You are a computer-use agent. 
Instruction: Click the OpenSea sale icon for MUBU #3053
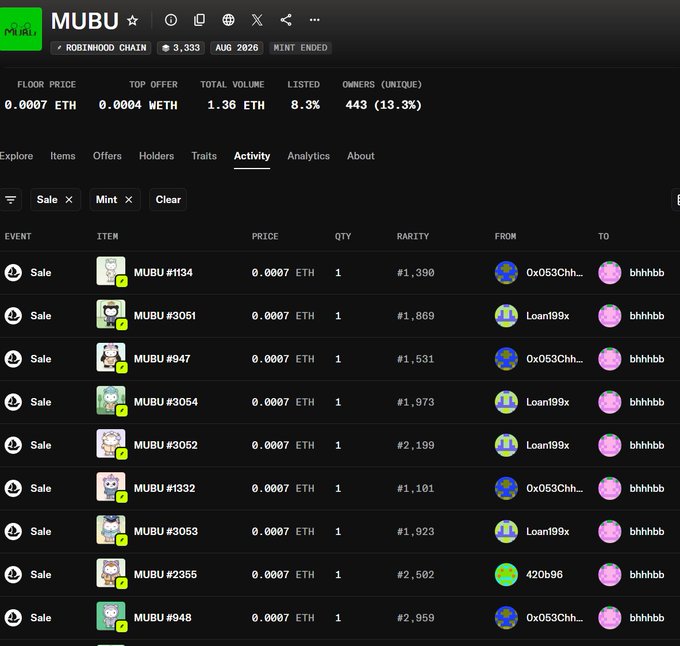[13, 532]
